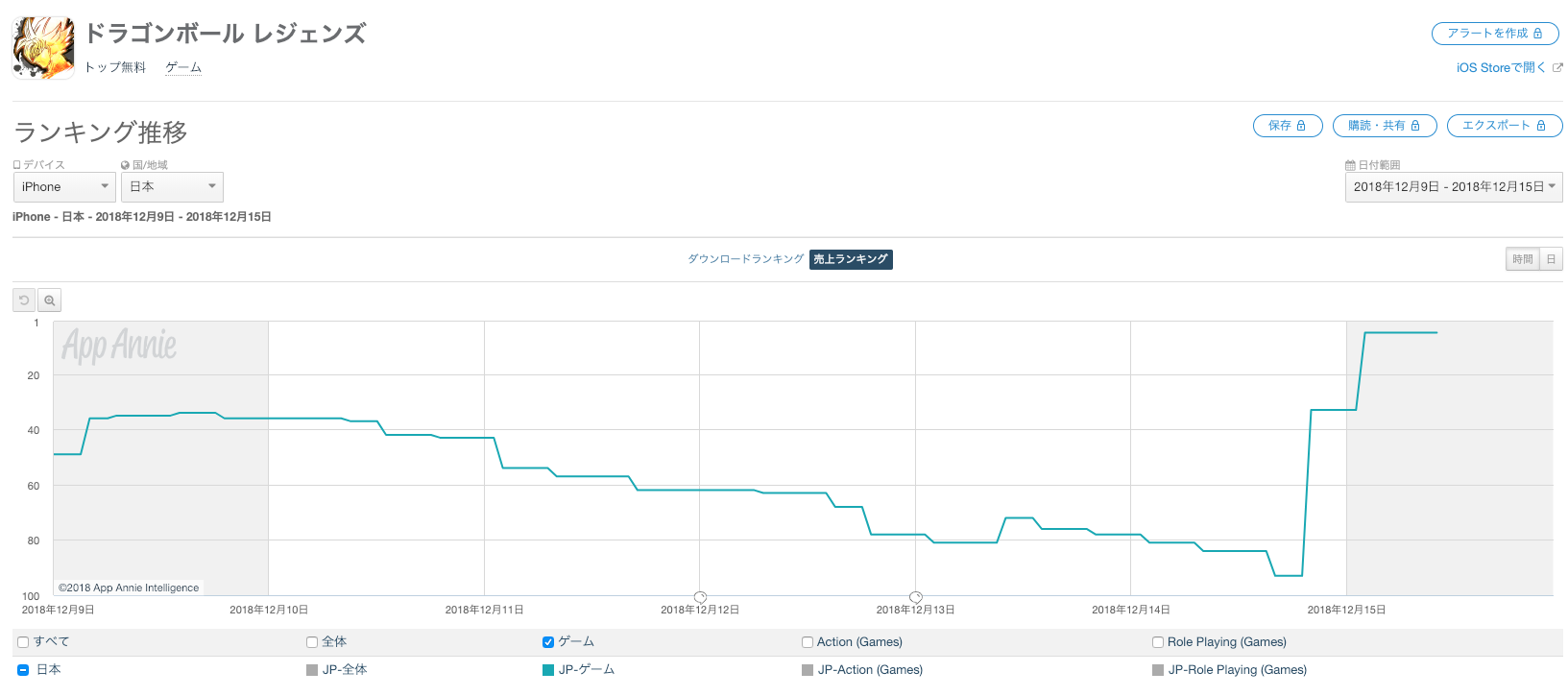Click the 2018年12月15日 axis label

tap(1346, 611)
